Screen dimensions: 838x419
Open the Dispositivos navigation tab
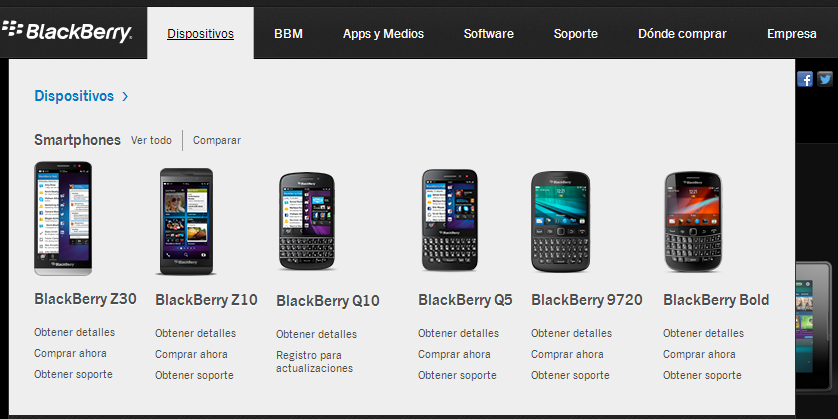(200, 34)
